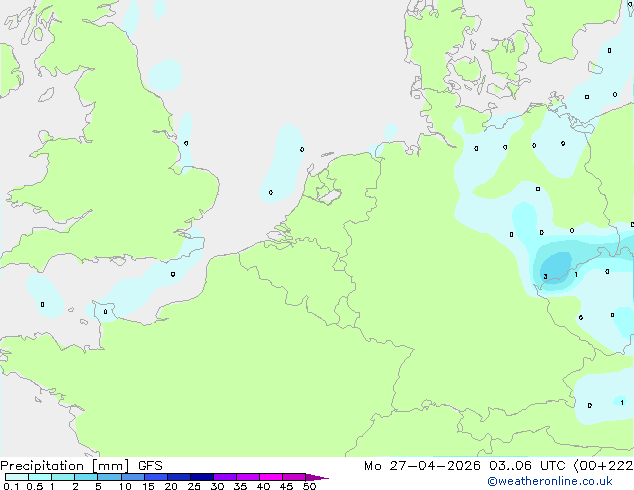Viewport: 634px width, 490px height.
Task: Click the "(00+222" forecast run text
Action: [603, 466]
